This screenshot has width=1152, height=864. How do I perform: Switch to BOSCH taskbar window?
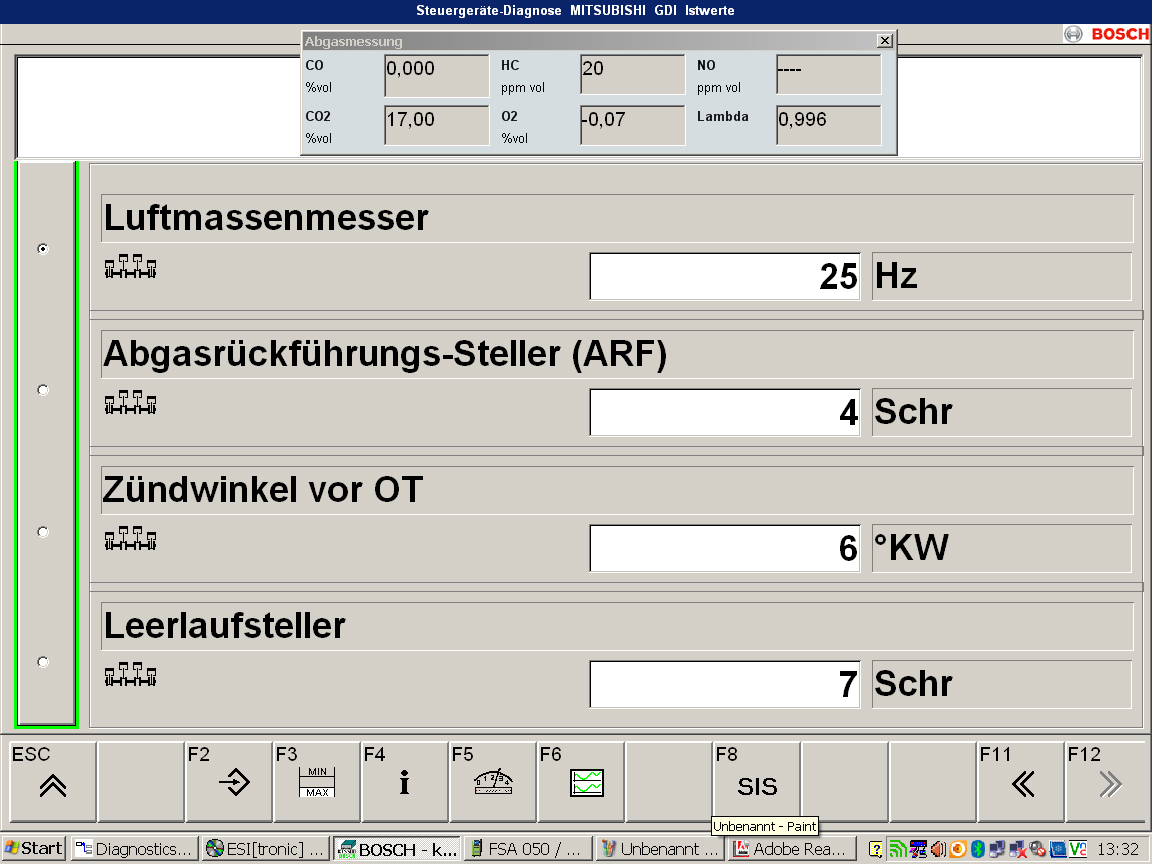pos(397,849)
